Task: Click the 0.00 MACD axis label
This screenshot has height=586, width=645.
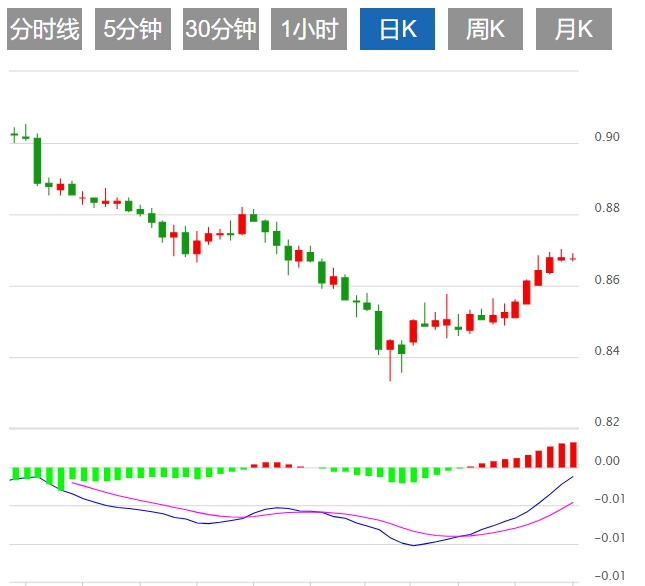Action: click(607, 461)
